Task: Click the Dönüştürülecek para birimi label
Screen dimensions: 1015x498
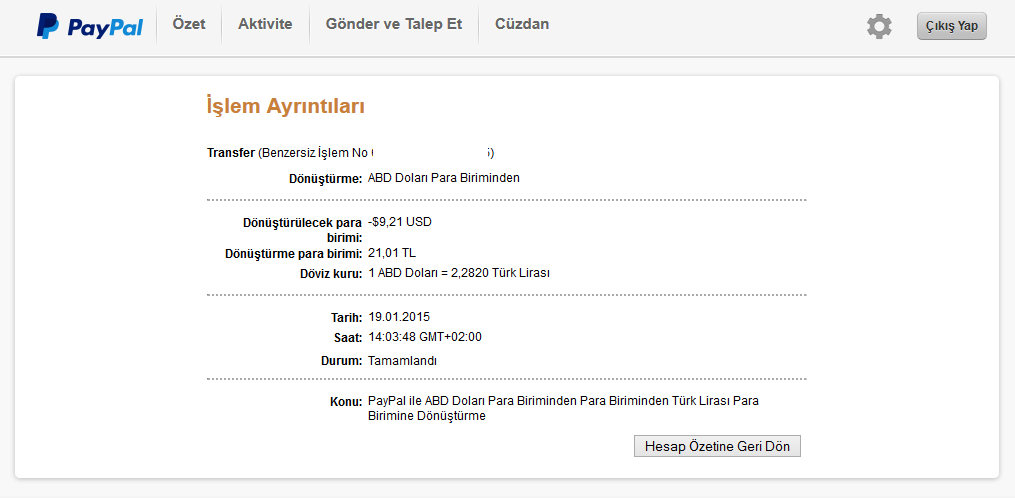Action: click(302, 230)
